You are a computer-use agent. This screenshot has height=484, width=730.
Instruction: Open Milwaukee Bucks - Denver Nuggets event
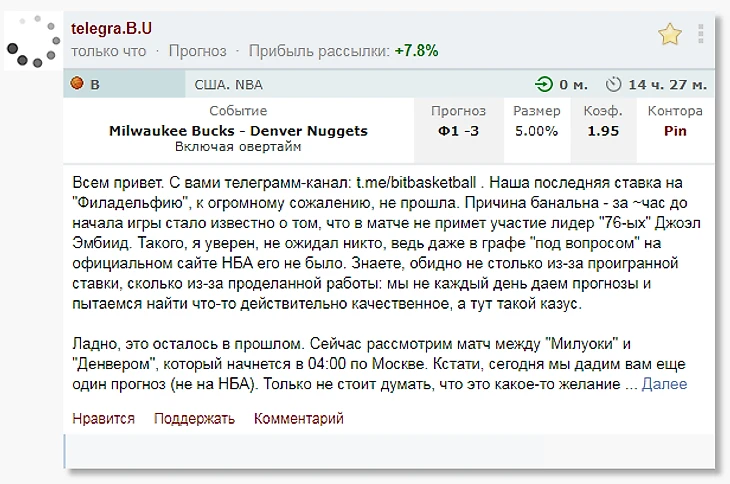pyautogui.click(x=238, y=131)
